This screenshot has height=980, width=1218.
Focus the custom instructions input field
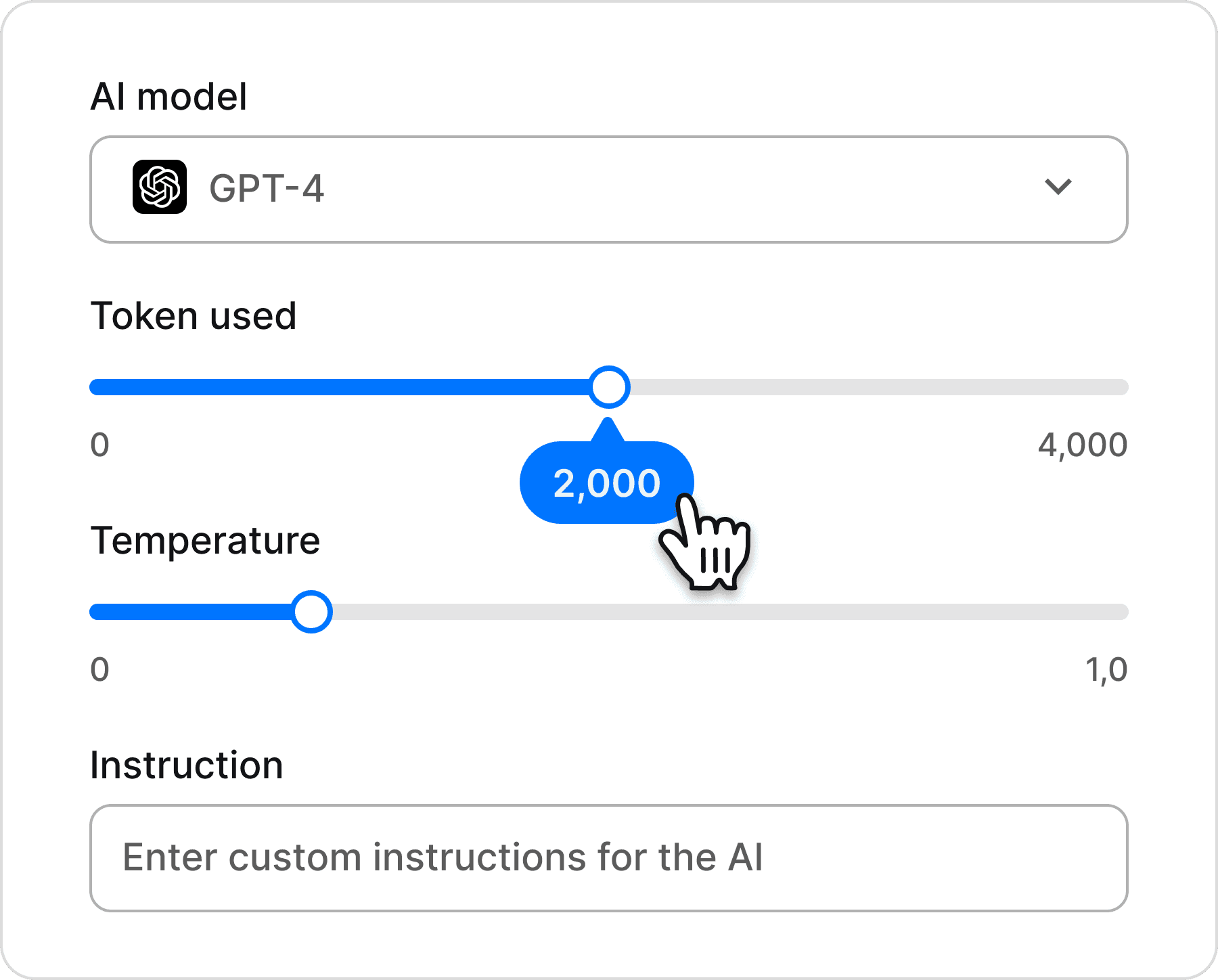click(x=609, y=858)
